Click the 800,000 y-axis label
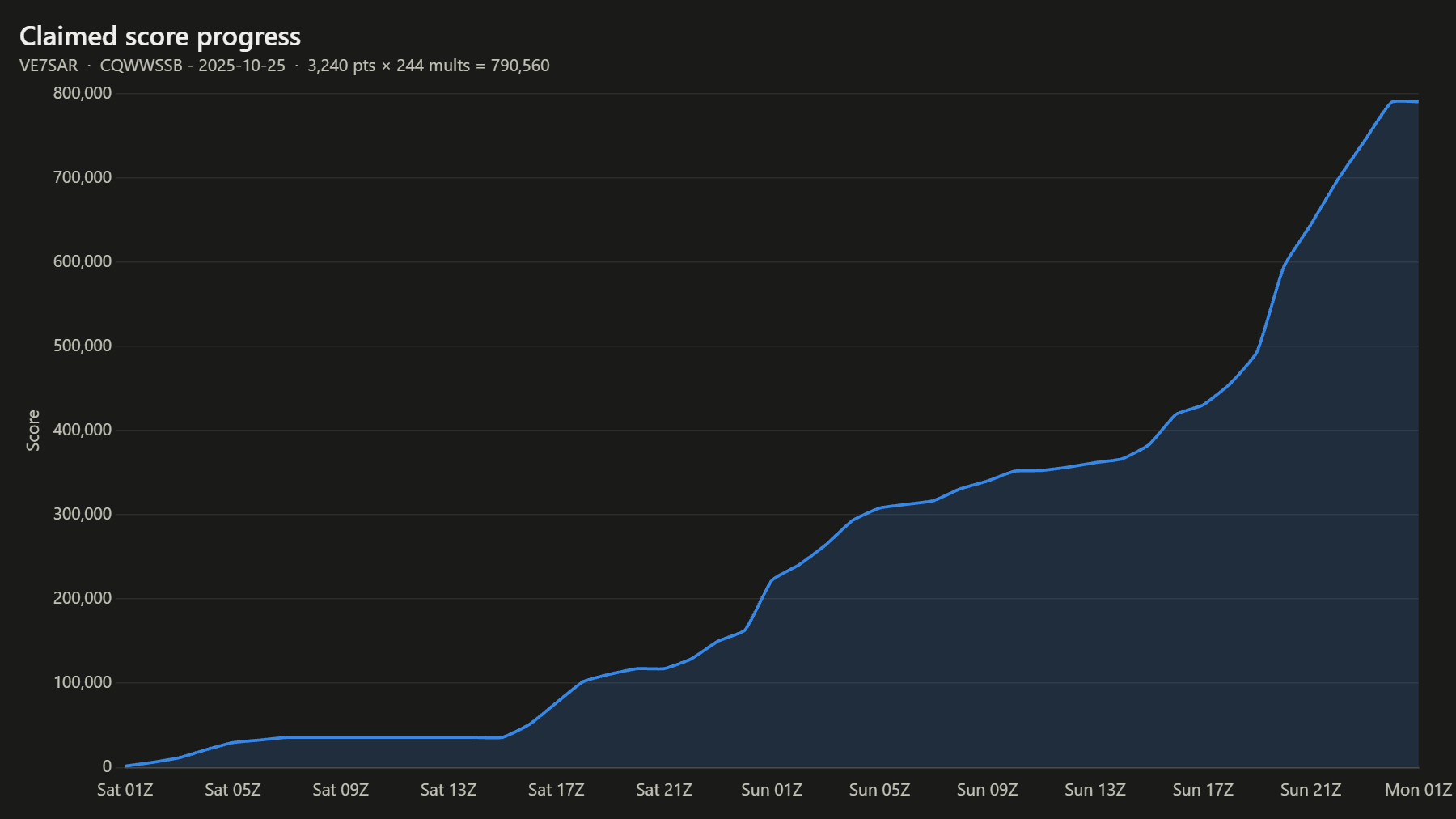The image size is (1456, 819). 83,93
